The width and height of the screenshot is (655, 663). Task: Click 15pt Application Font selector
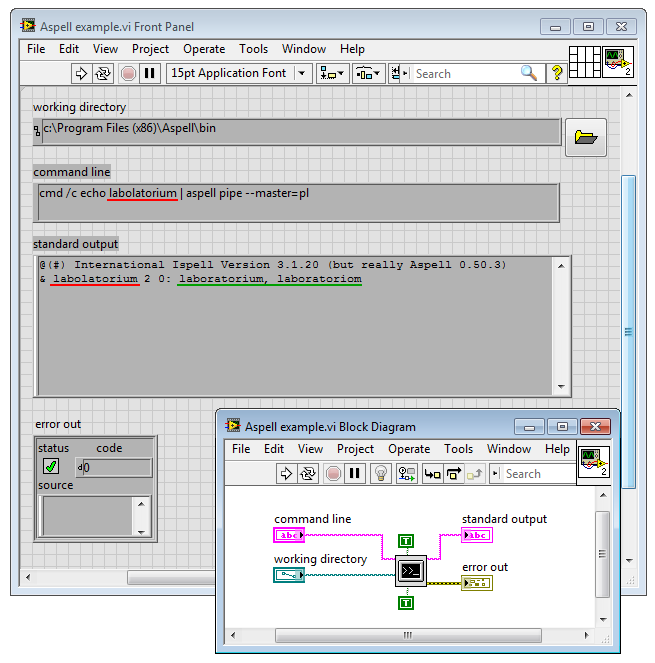pyautogui.click(x=239, y=74)
